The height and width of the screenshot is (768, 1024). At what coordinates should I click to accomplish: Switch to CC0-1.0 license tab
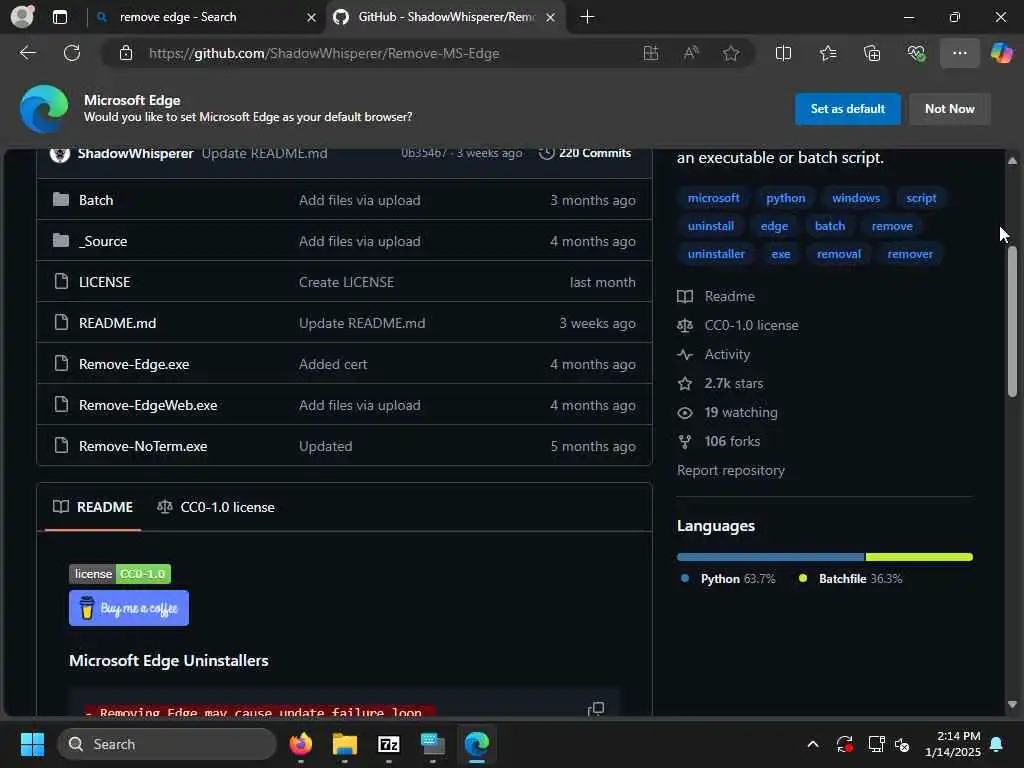pyautogui.click(x=216, y=507)
